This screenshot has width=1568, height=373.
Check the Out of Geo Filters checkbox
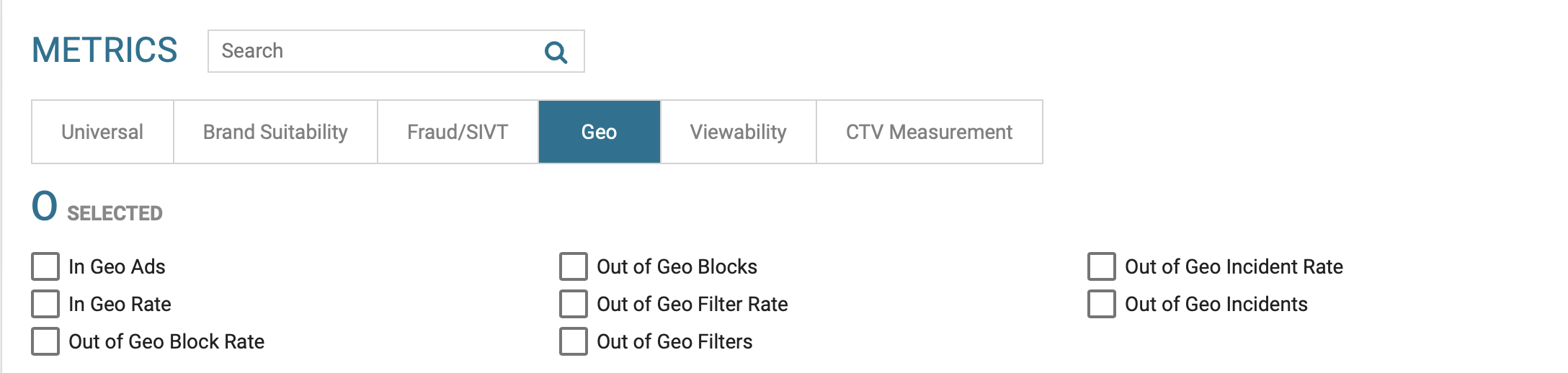tap(574, 341)
